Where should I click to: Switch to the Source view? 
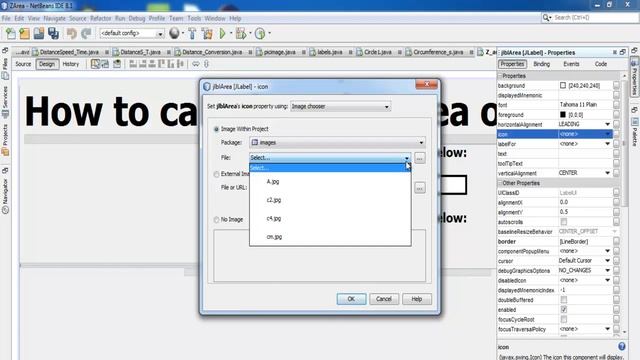click(x=23, y=64)
